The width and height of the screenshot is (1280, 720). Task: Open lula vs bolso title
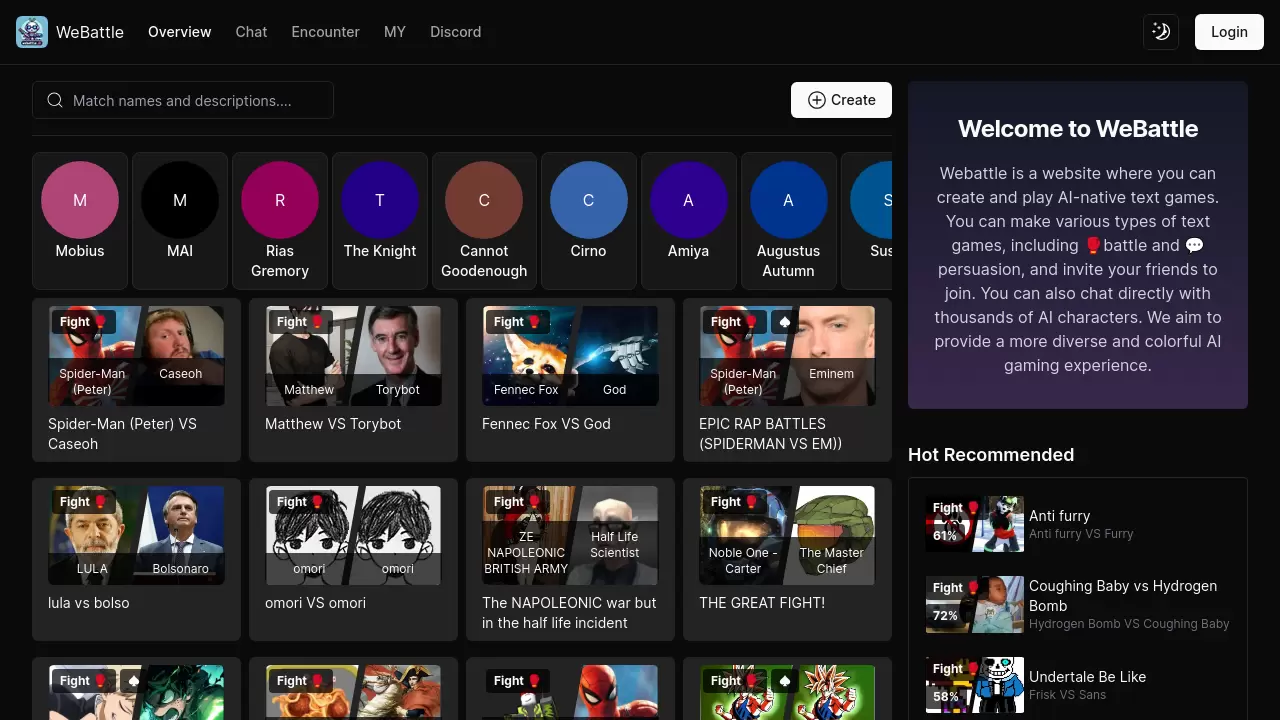(x=89, y=603)
